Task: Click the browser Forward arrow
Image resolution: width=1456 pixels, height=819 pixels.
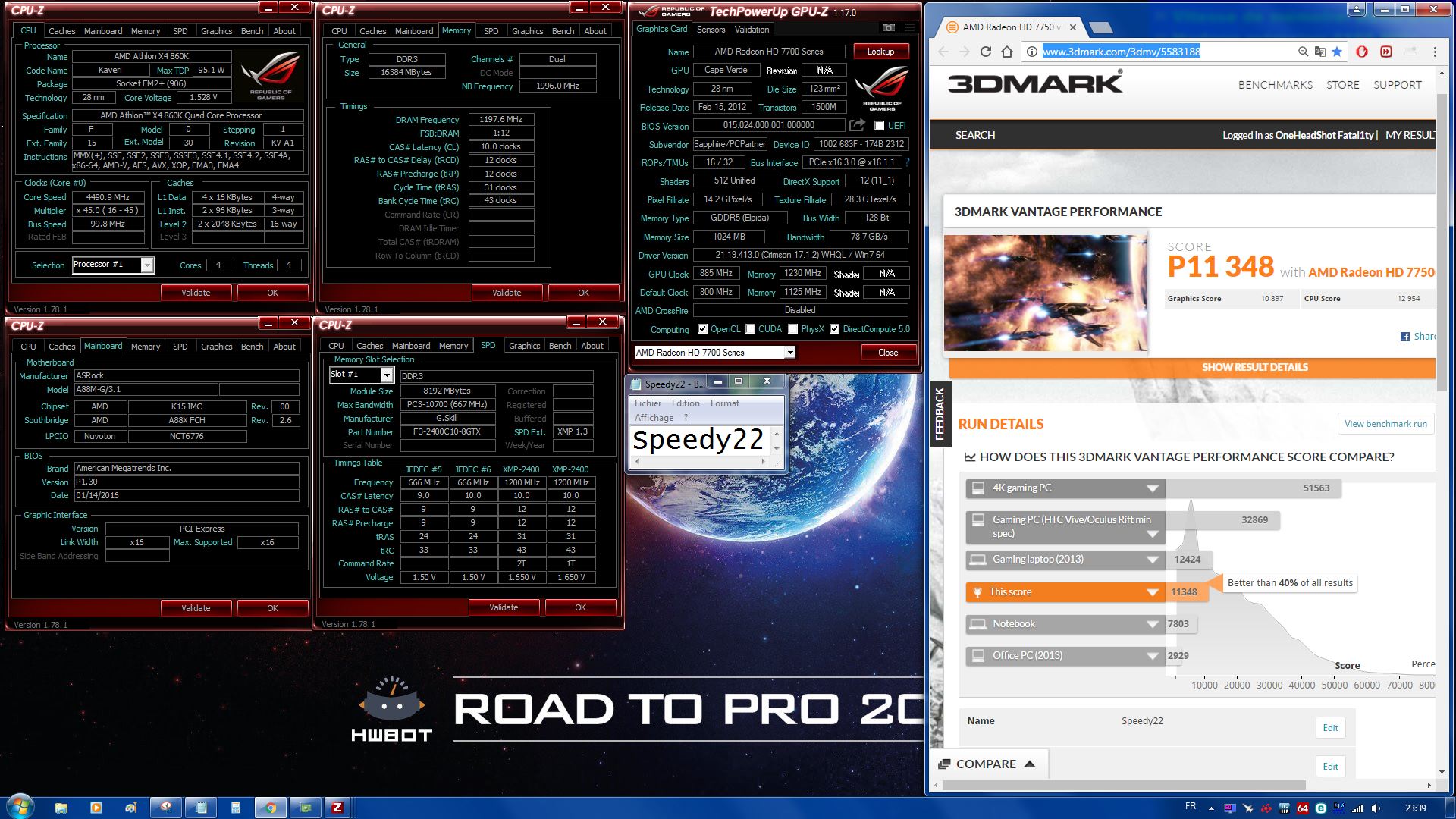Action: pyautogui.click(x=965, y=52)
